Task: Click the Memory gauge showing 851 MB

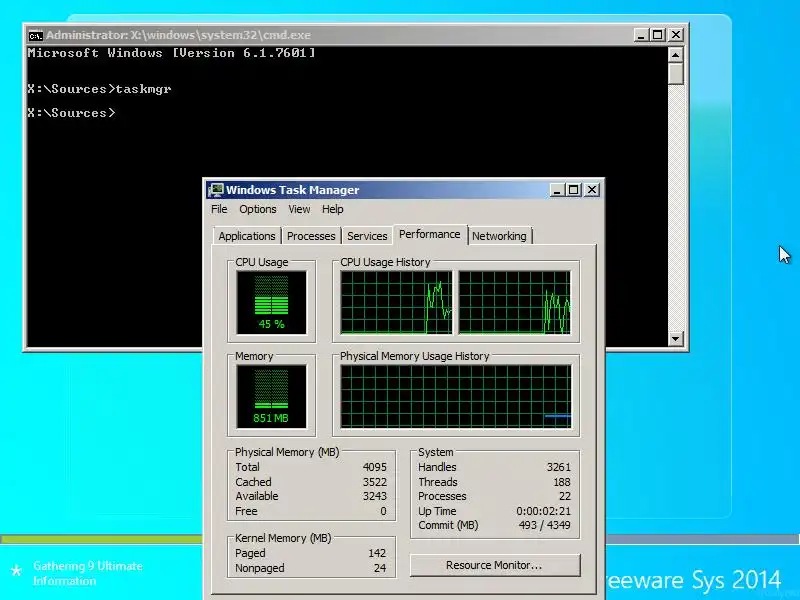Action: coord(271,396)
